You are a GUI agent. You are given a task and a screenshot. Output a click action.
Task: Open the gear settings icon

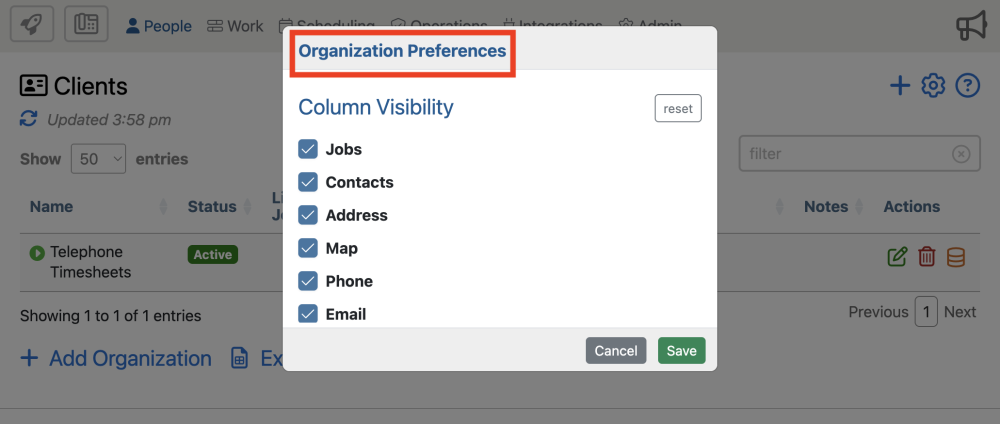[933, 86]
